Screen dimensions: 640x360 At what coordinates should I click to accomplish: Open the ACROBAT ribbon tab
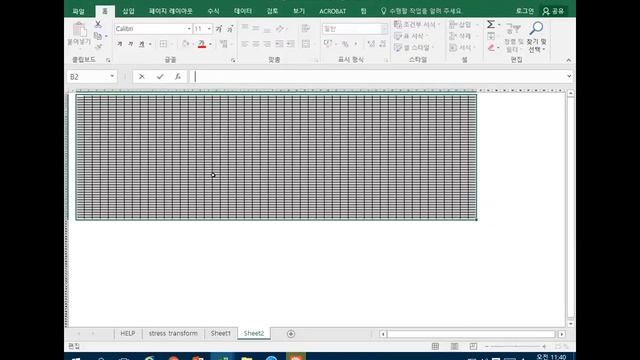[x=333, y=11]
